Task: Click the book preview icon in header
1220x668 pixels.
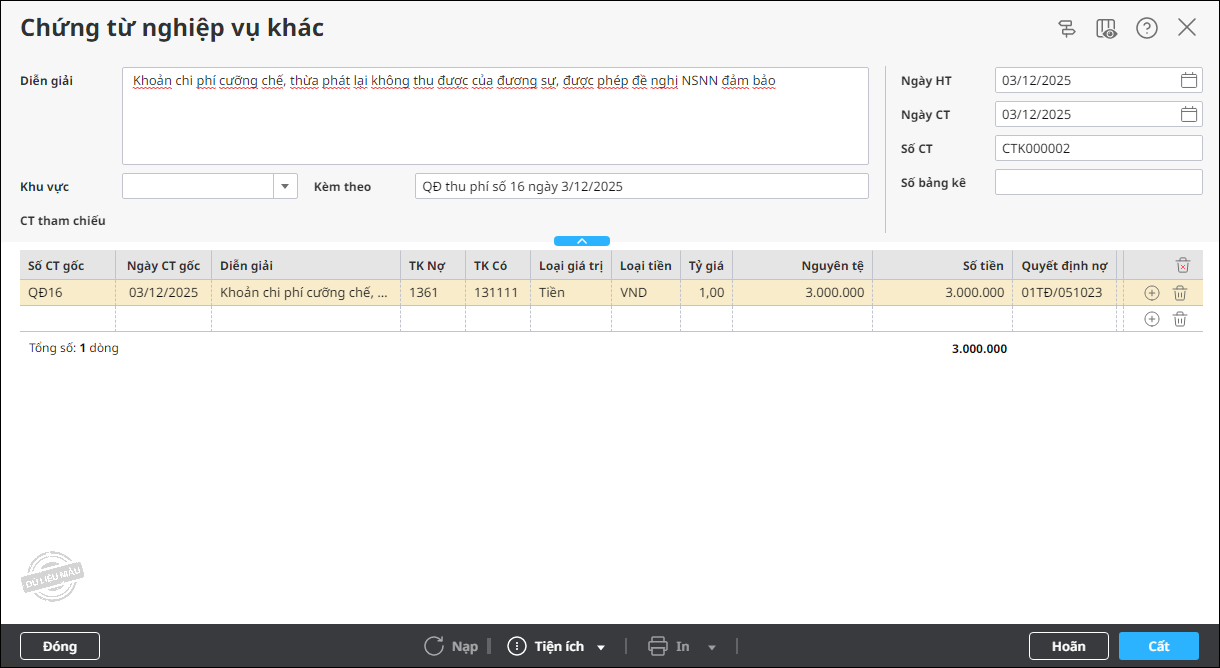Action: 1106,28
